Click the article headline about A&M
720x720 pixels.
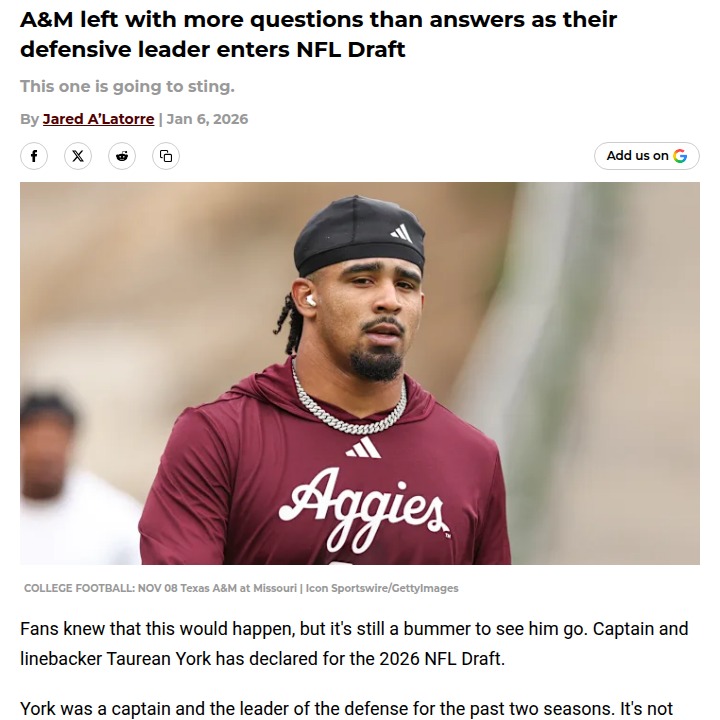pyautogui.click(x=318, y=34)
